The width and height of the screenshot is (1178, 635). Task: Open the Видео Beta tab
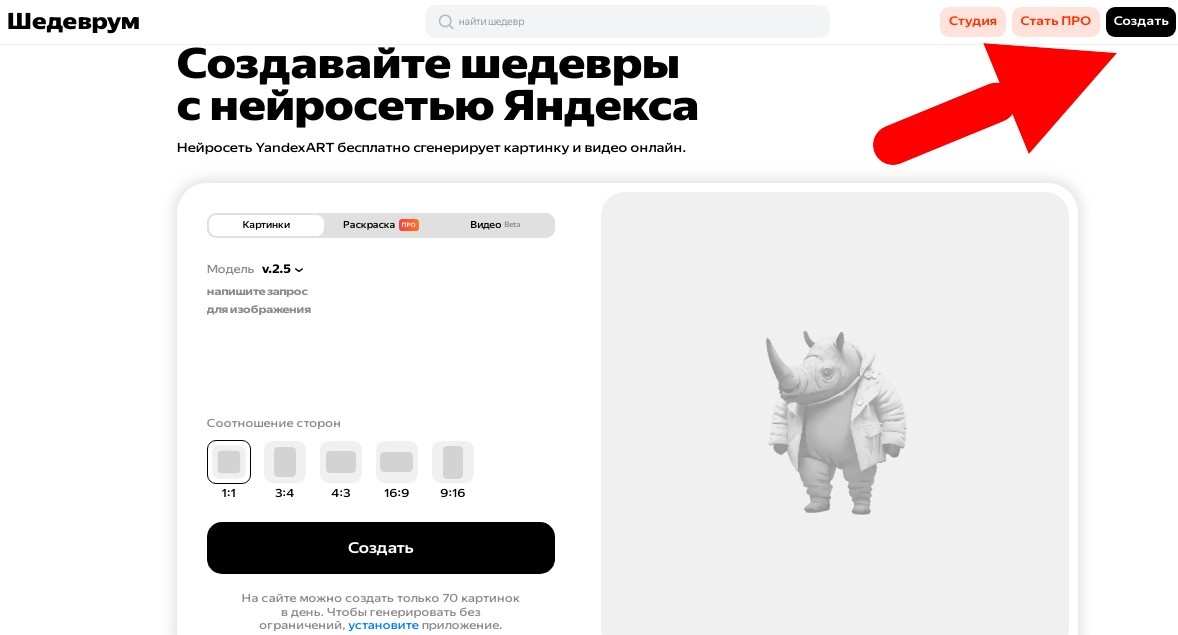pyautogui.click(x=495, y=225)
